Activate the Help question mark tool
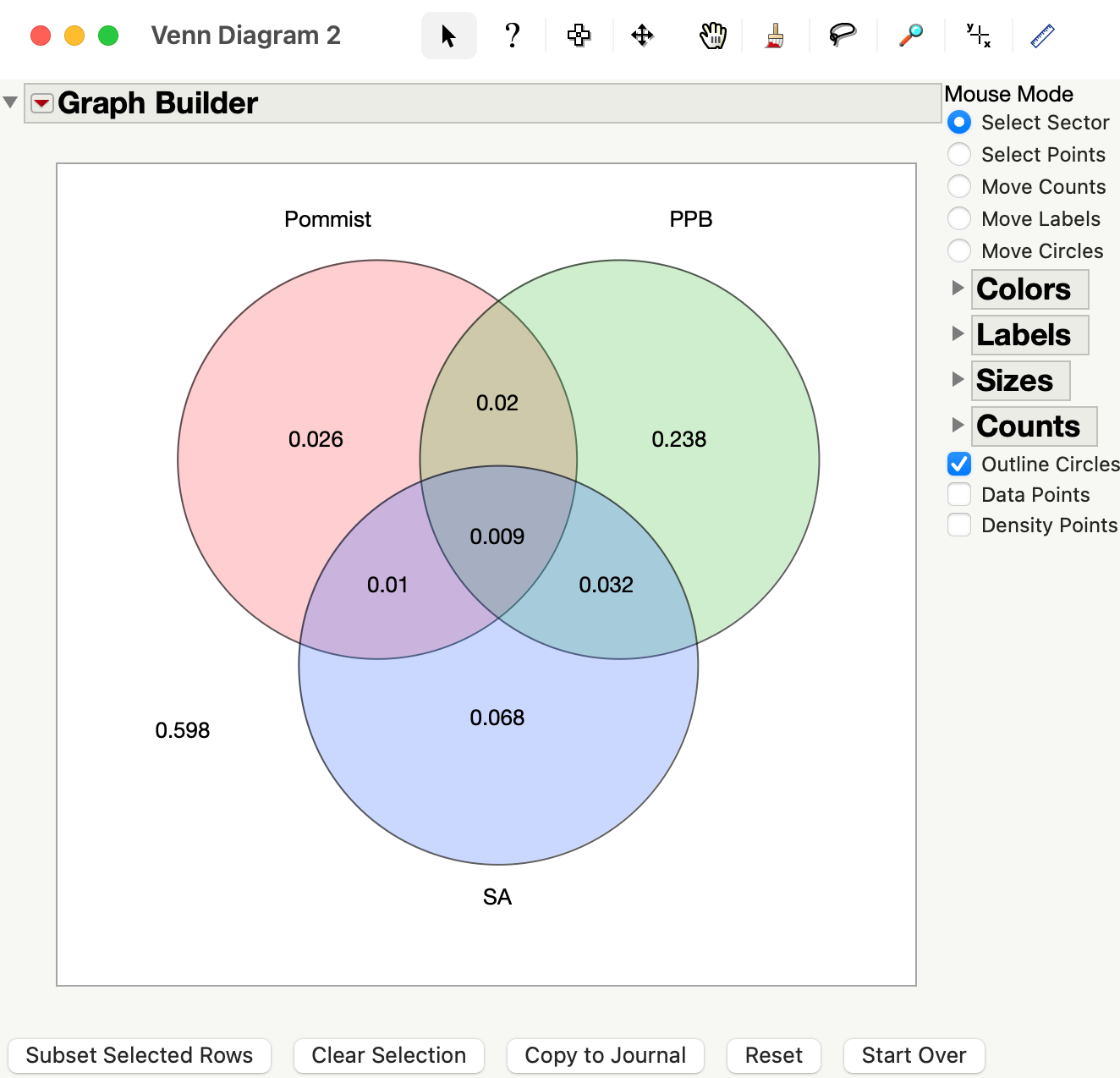The height and width of the screenshot is (1078, 1120). coord(513,36)
